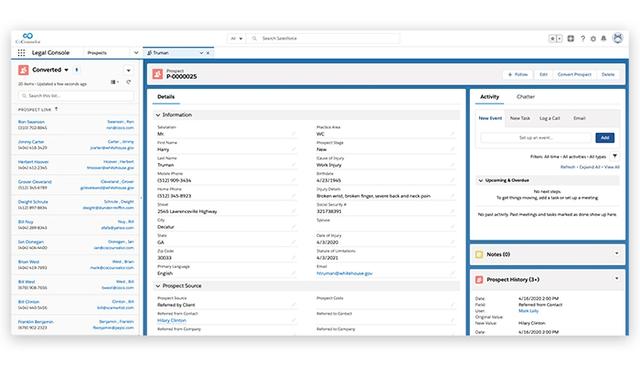Click the Add event button
This screenshot has height=366, width=640.
coord(604,138)
